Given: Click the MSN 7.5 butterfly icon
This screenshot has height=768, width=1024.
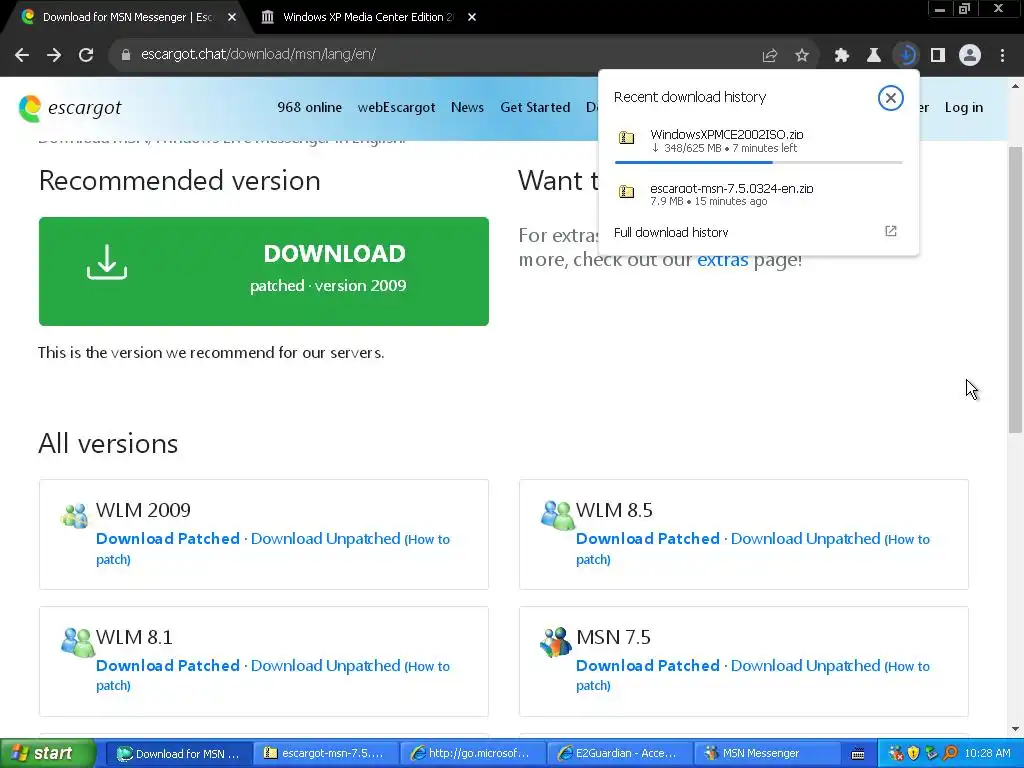Looking at the screenshot, I should coord(556,642).
